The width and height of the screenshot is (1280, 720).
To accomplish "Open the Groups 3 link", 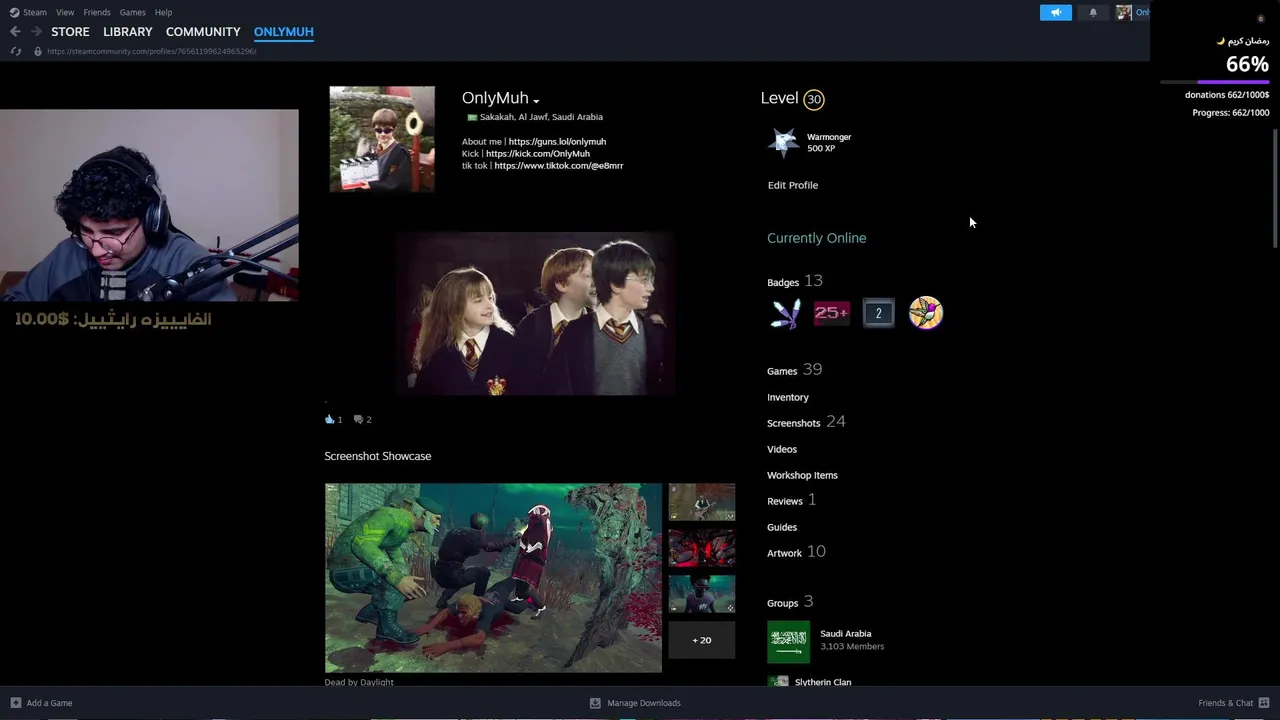I will click(790, 602).
